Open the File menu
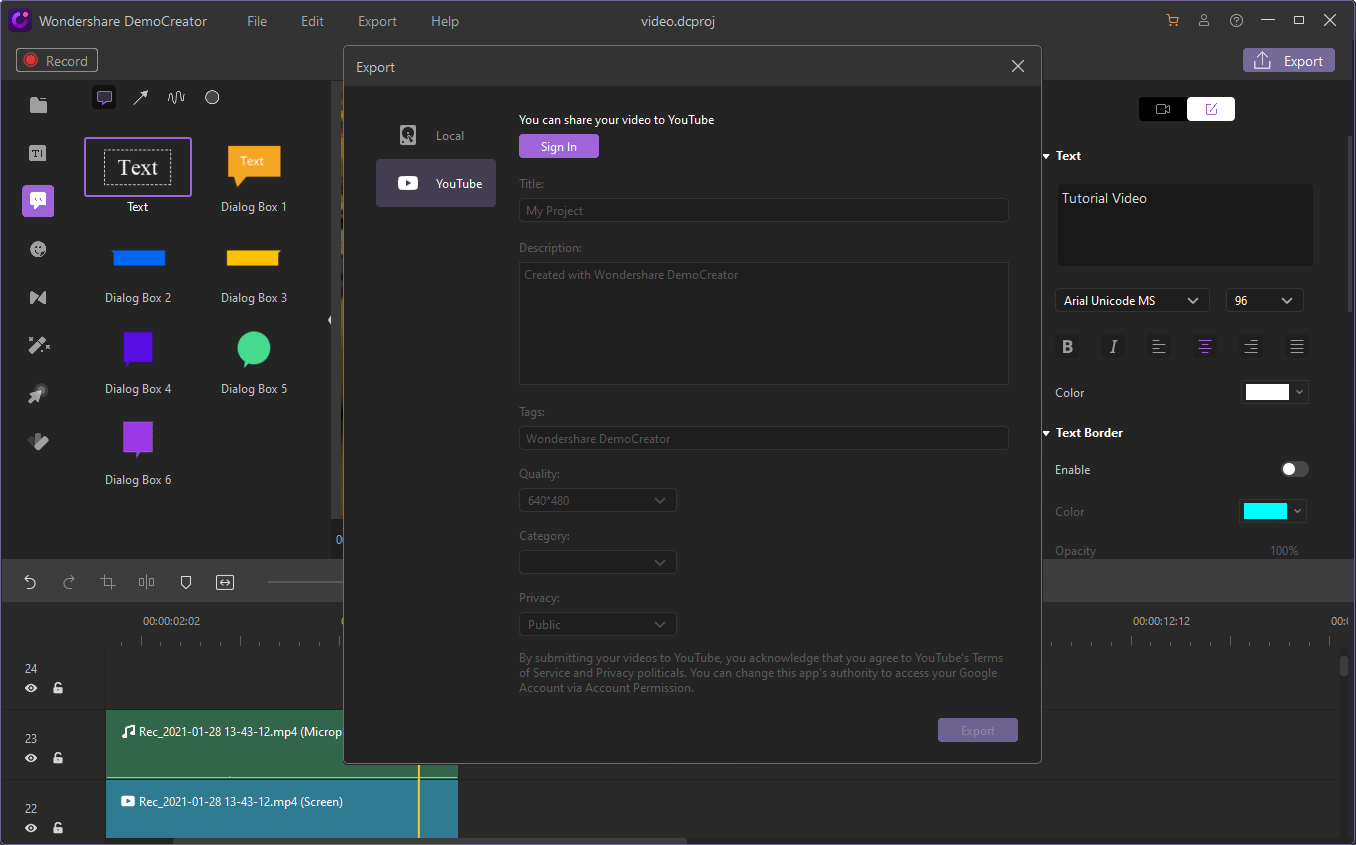This screenshot has width=1356, height=845. [257, 21]
